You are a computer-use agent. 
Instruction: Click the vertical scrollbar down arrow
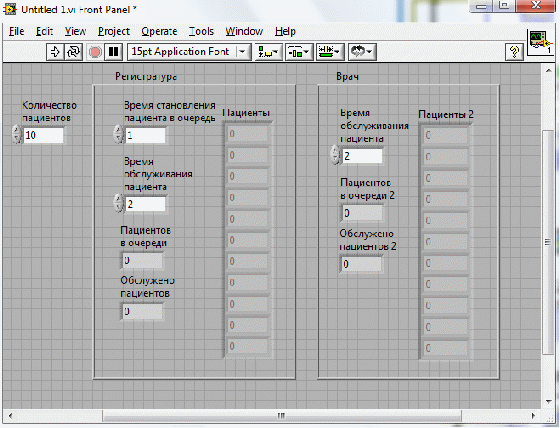click(x=549, y=401)
